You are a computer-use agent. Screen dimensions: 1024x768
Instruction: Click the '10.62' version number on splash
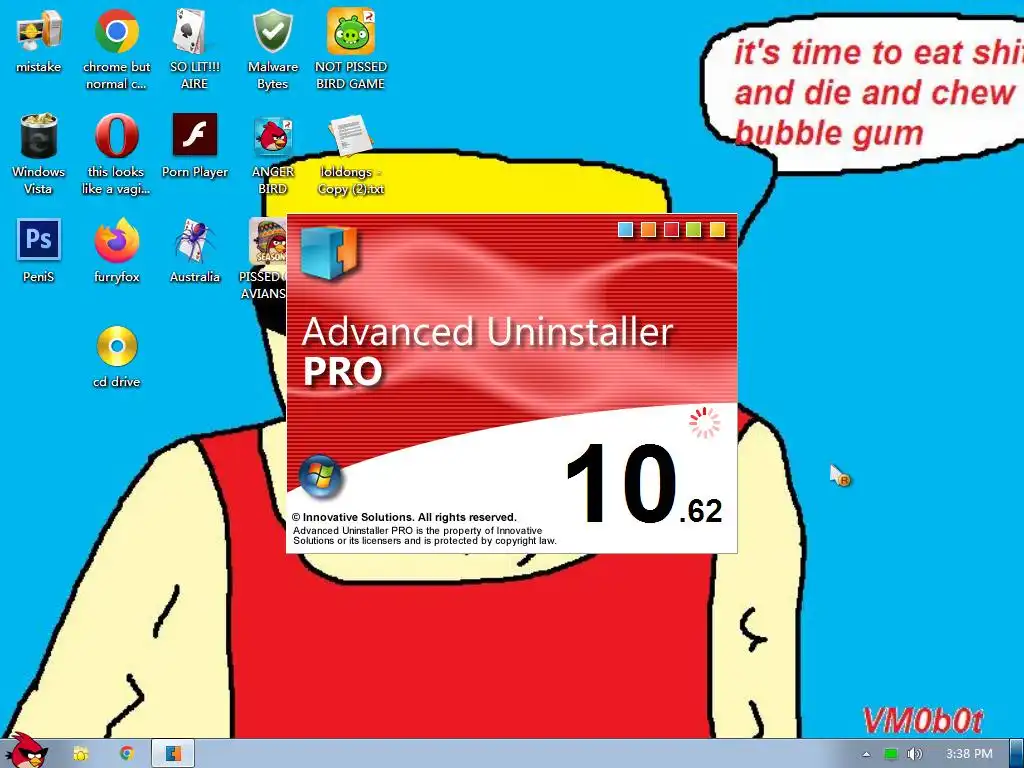(643, 484)
